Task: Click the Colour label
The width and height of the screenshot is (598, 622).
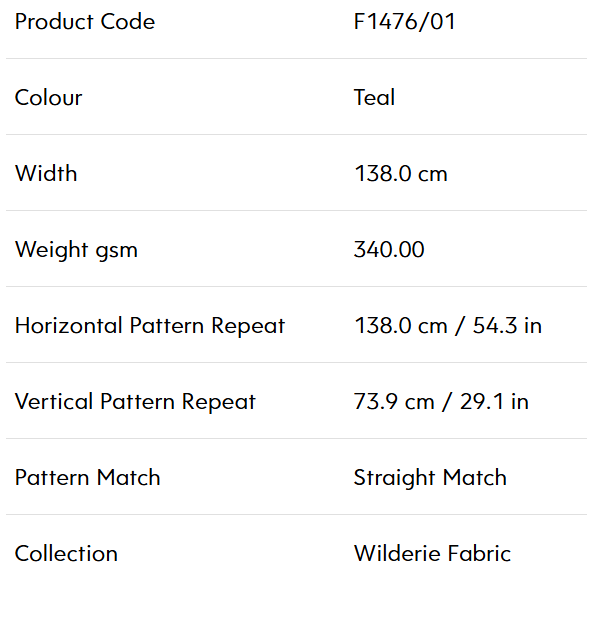Action: (x=48, y=98)
